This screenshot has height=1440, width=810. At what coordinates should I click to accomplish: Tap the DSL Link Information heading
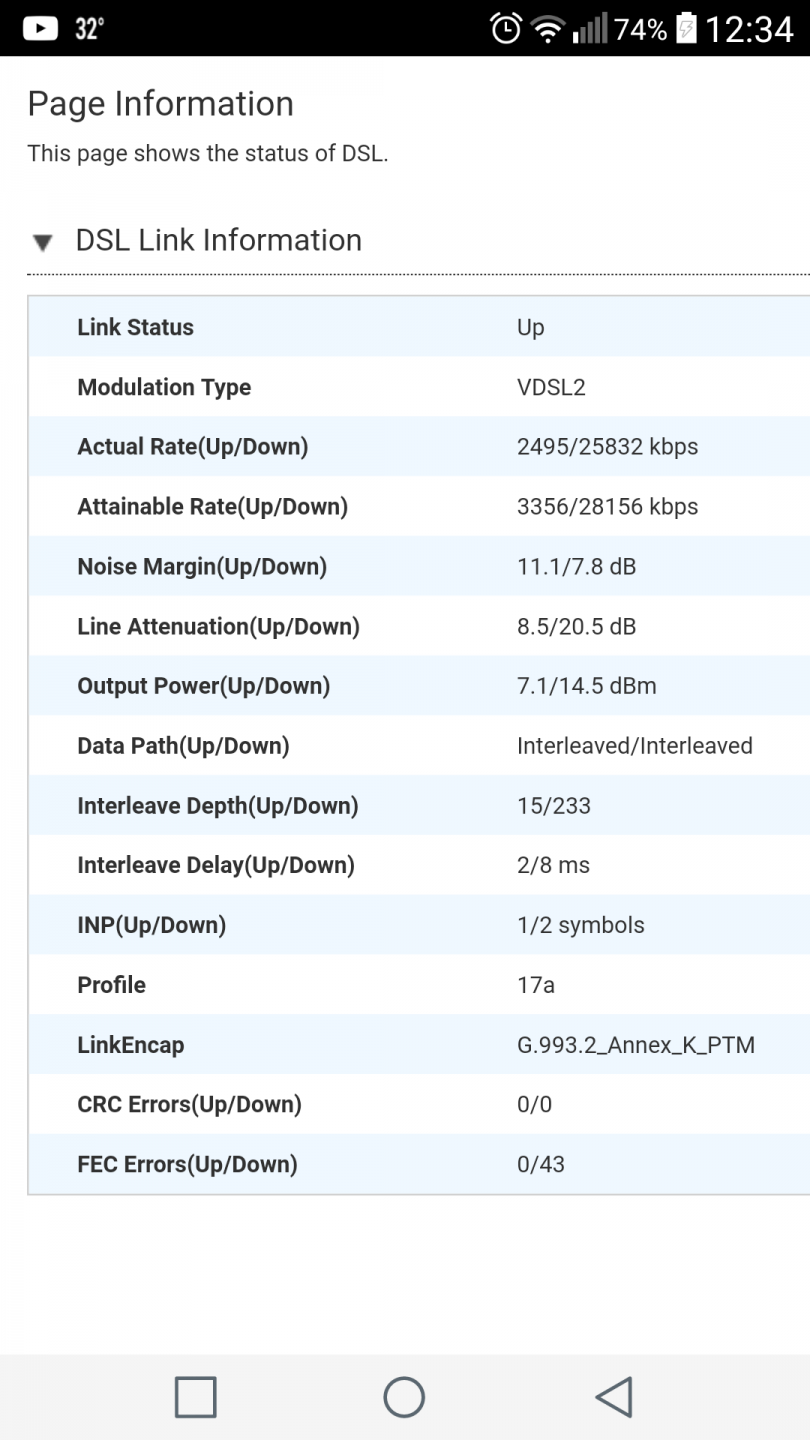point(218,240)
